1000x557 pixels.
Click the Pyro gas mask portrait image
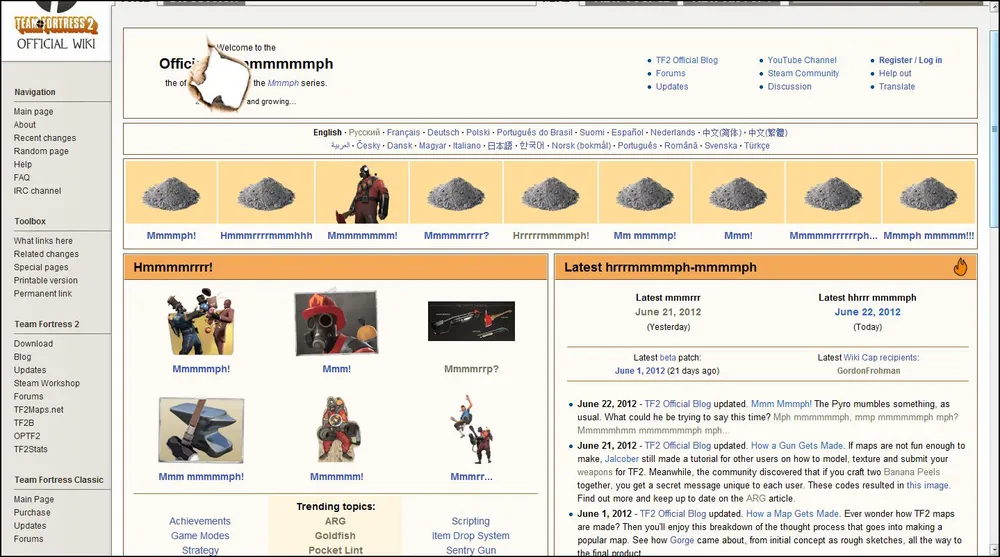336,323
